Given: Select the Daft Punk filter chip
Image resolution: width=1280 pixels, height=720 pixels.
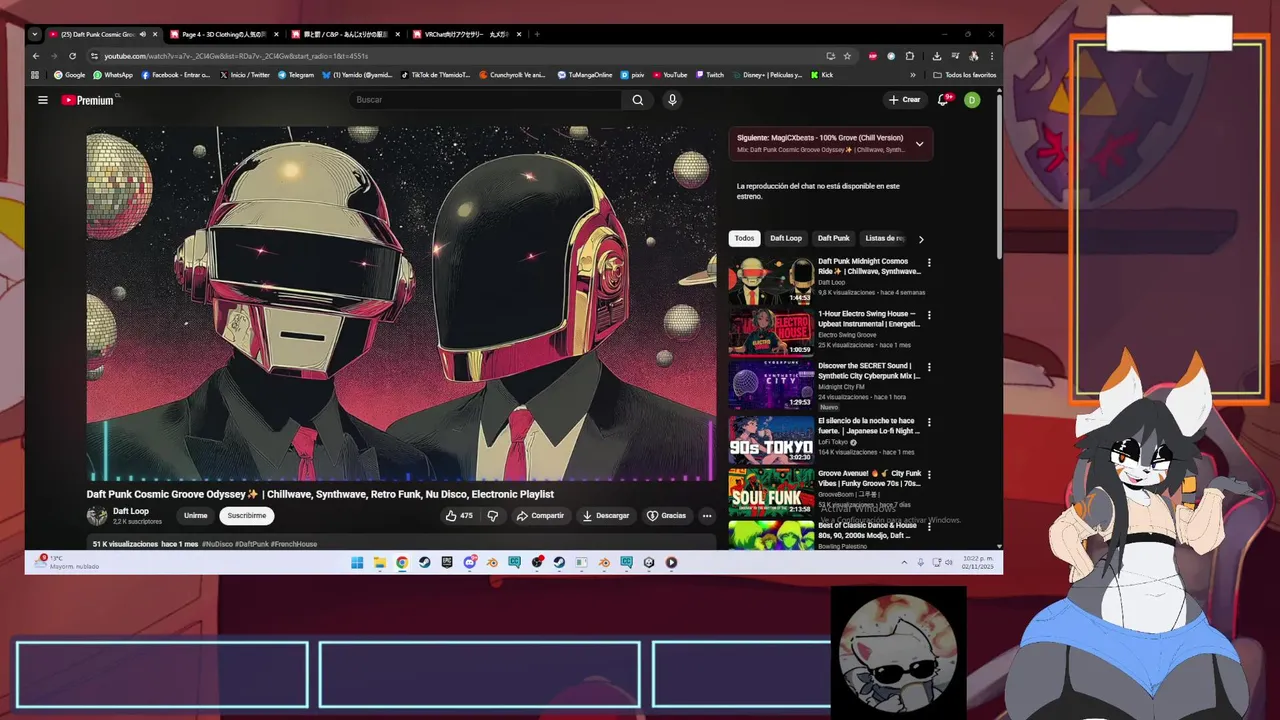Looking at the screenshot, I should [834, 239].
